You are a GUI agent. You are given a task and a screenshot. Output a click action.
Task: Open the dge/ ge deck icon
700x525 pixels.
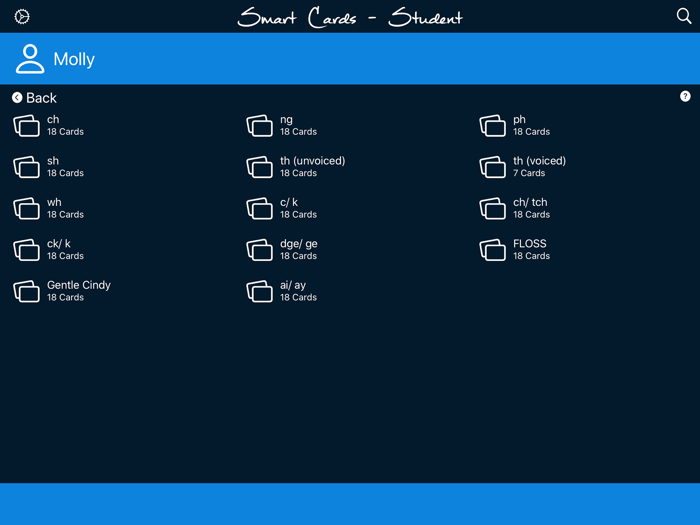tap(259, 250)
